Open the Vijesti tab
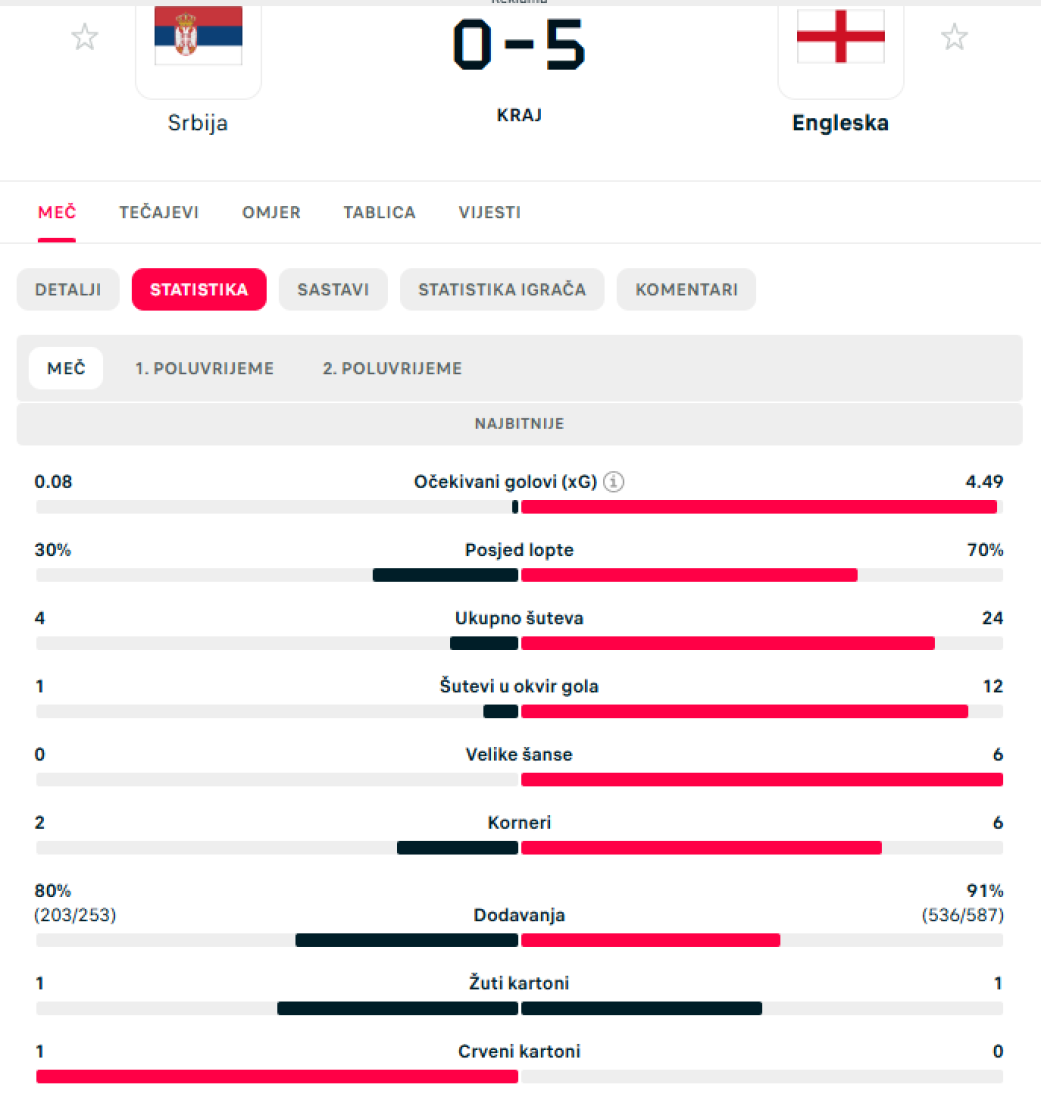The height and width of the screenshot is (1100, 1041). tap(490, 213)
